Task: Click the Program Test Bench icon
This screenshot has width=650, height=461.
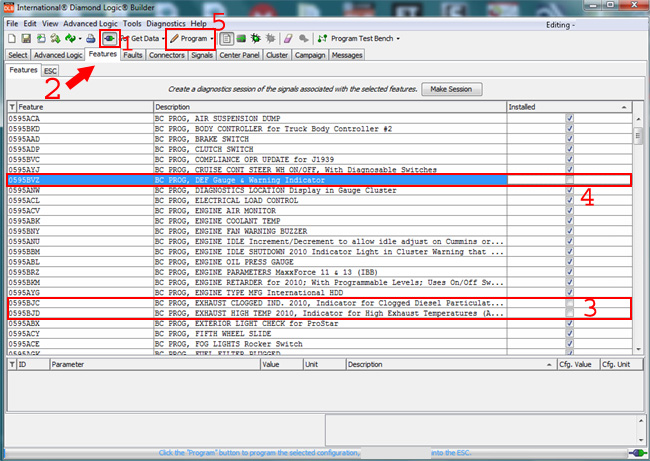Action: pyautogui.click(x=323, y=39)
